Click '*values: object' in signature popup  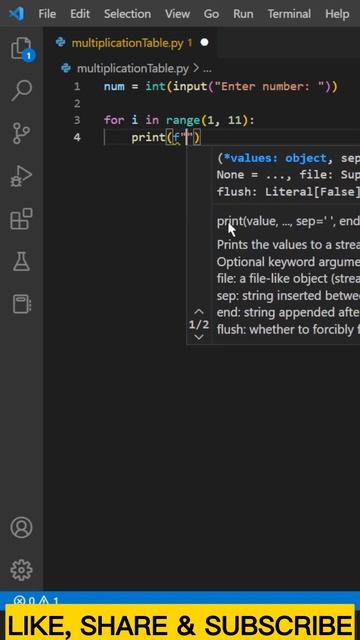click(x=275, y=158)
